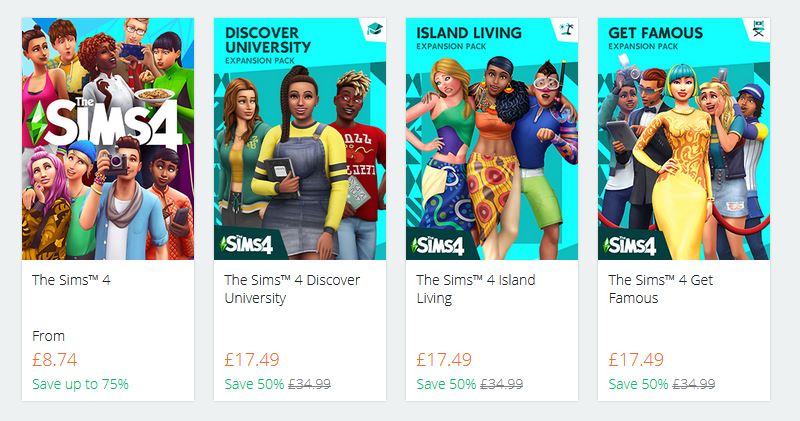Image resolution: width=800 pixels, height=421 pixels.
Task: Click Save 50% label under Get Famous
Action: coord(638,384)
